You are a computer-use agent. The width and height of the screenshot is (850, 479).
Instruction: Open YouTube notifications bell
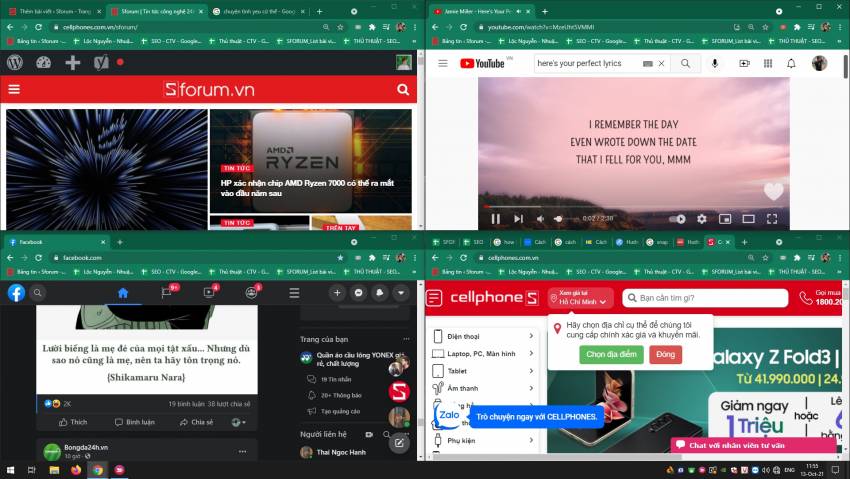pos(791,63)
